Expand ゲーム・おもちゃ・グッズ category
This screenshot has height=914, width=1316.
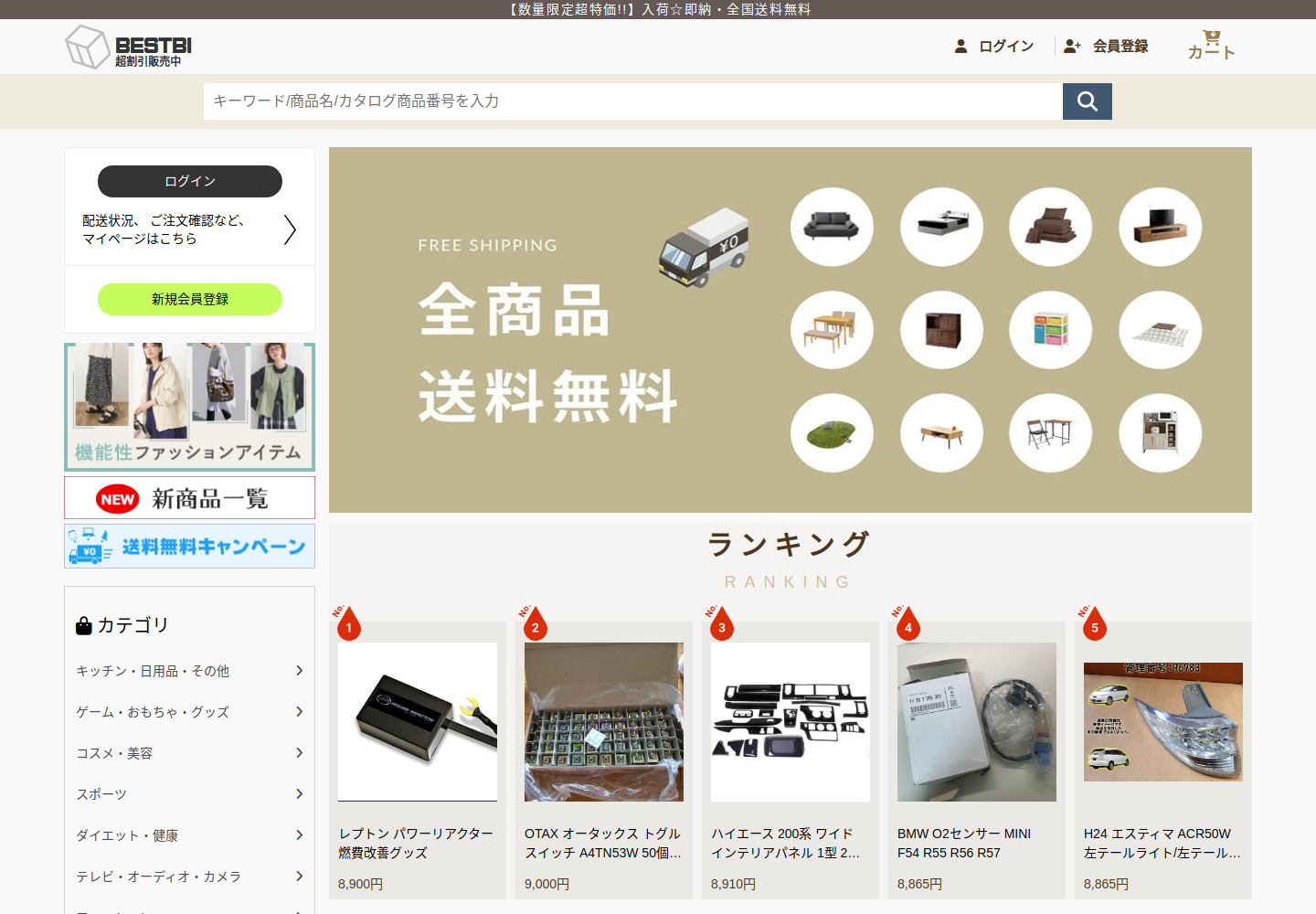point(190,712)
